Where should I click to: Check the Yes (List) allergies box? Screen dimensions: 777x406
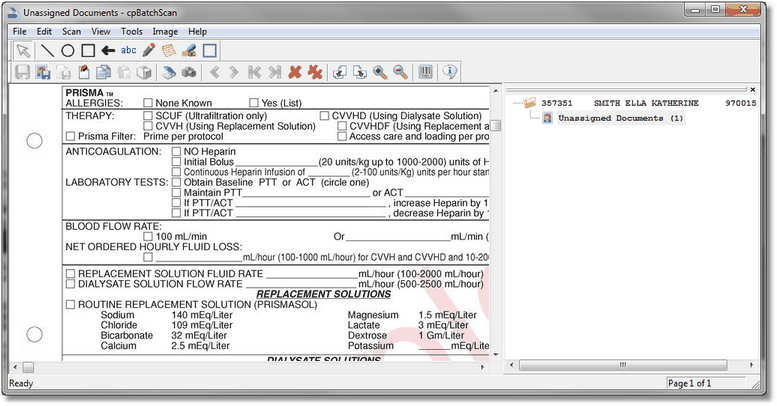254,103
